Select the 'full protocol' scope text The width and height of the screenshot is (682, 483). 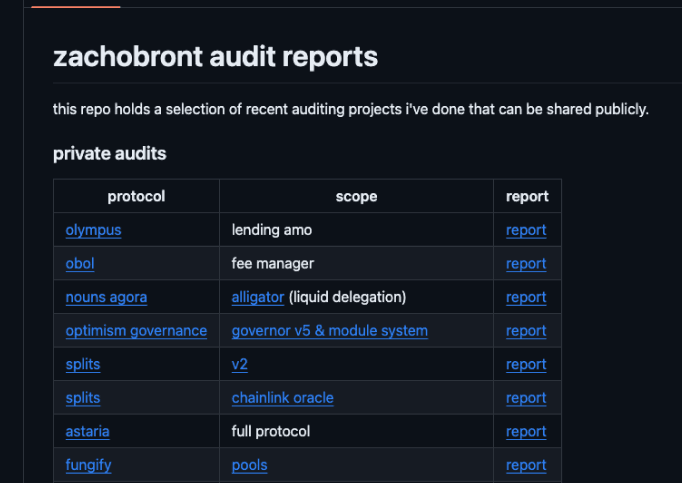tap(271, 431)
